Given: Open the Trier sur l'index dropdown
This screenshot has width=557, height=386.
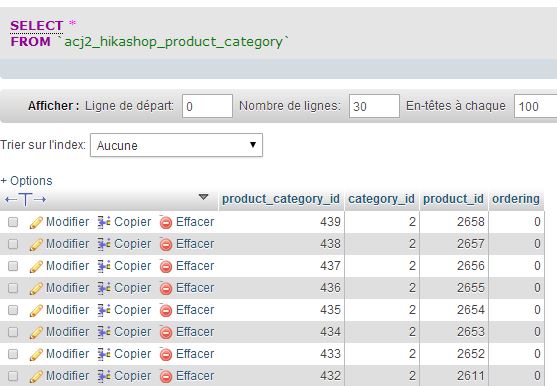Looking at the screenshot, I should point(176,145).
